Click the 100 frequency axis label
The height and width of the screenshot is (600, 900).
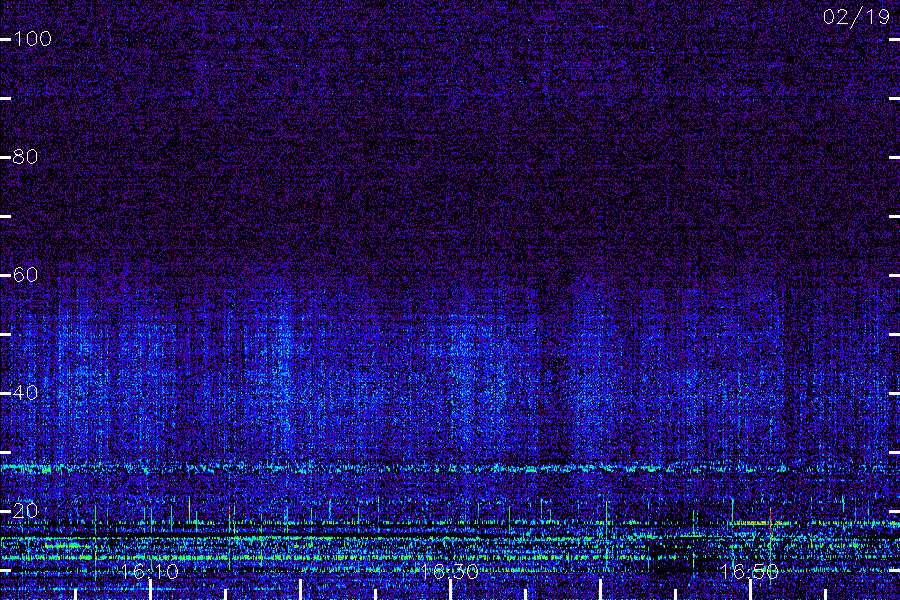pyautogui.click(x=32, y=39)
